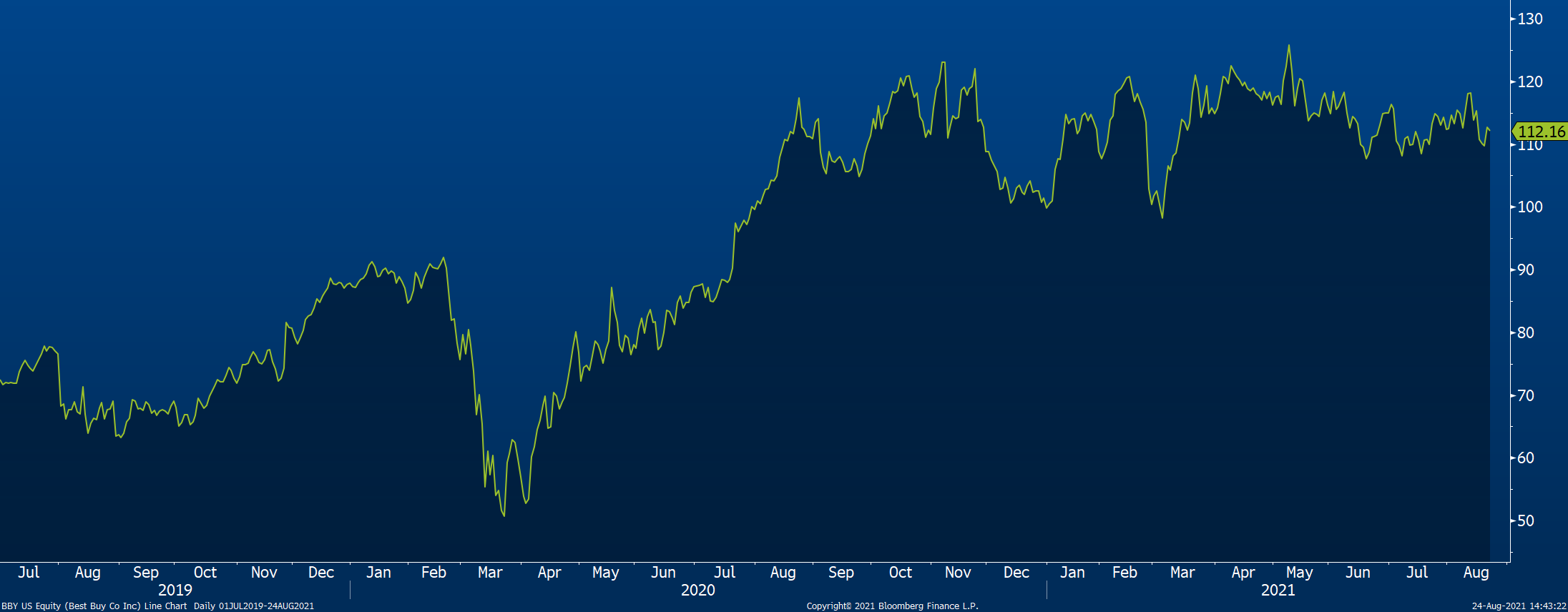The height and width of the screenshot is (612, 1568).
Task: Click the Sep label in the 2020 section
Action: (841, 573)
